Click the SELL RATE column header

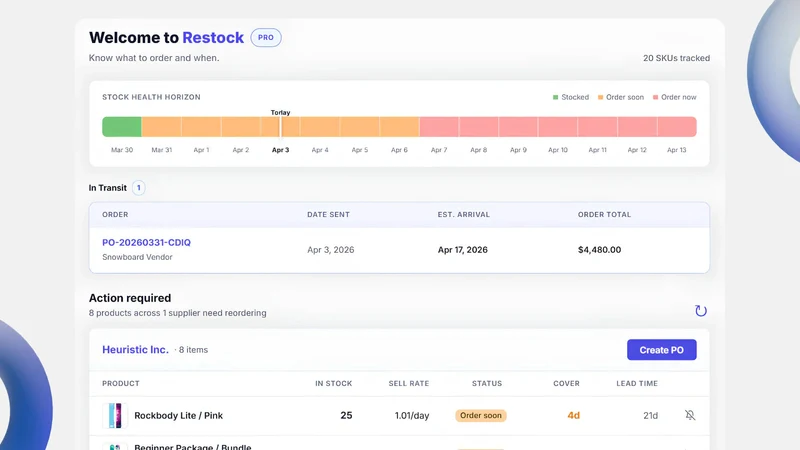tap(409, 384)
